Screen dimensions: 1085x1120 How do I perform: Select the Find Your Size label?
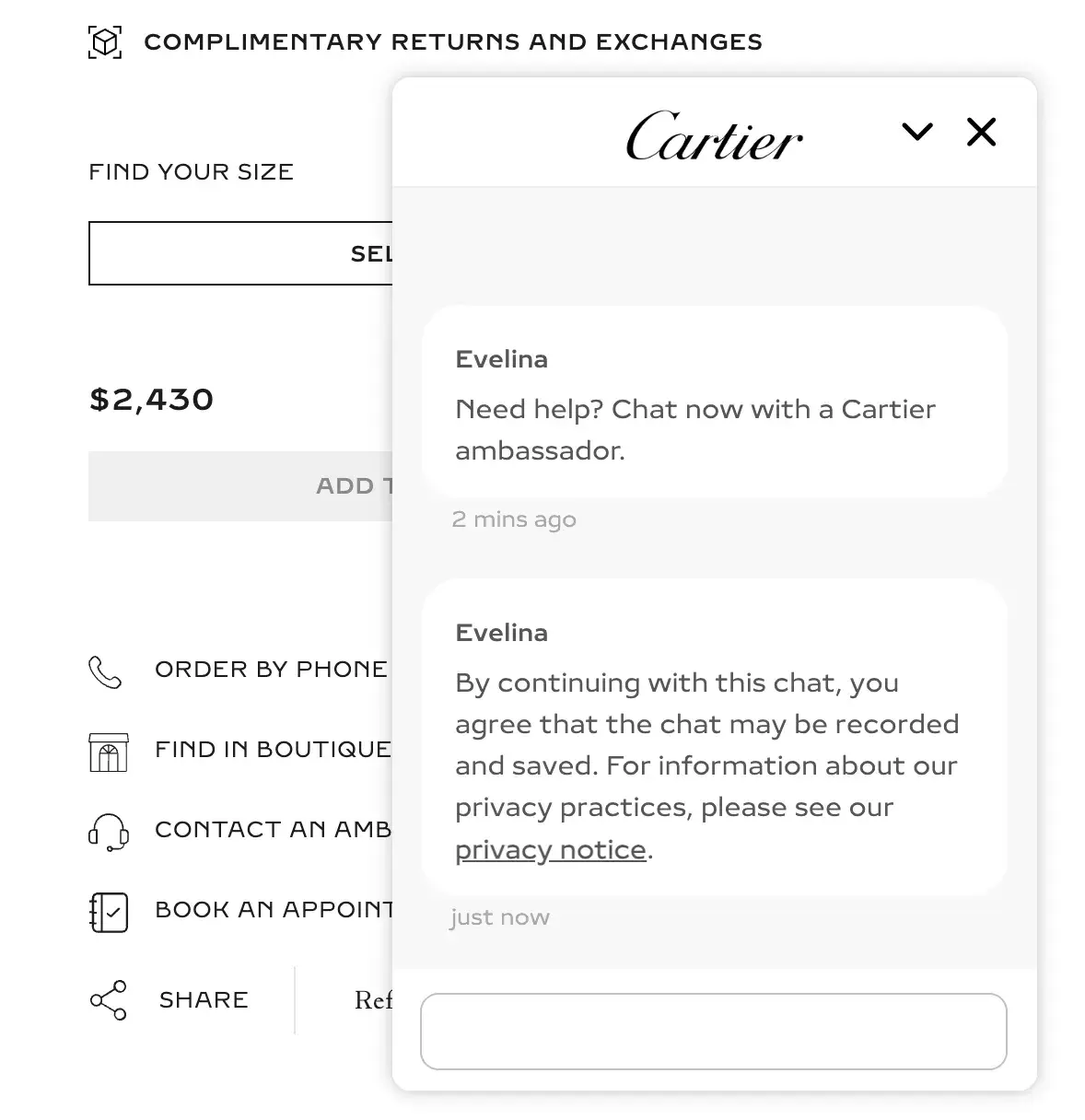[190, 171]
